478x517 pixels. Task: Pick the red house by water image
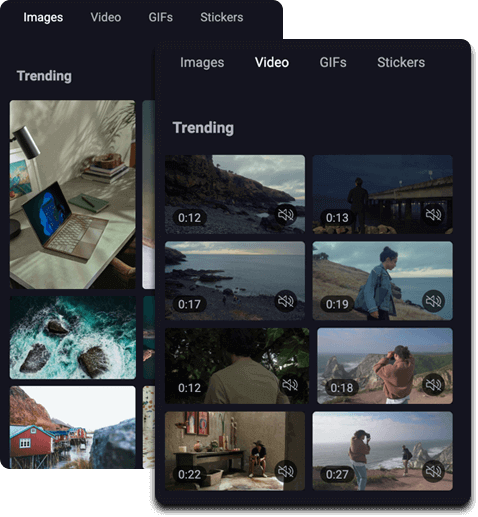click(x=73, y=427)
